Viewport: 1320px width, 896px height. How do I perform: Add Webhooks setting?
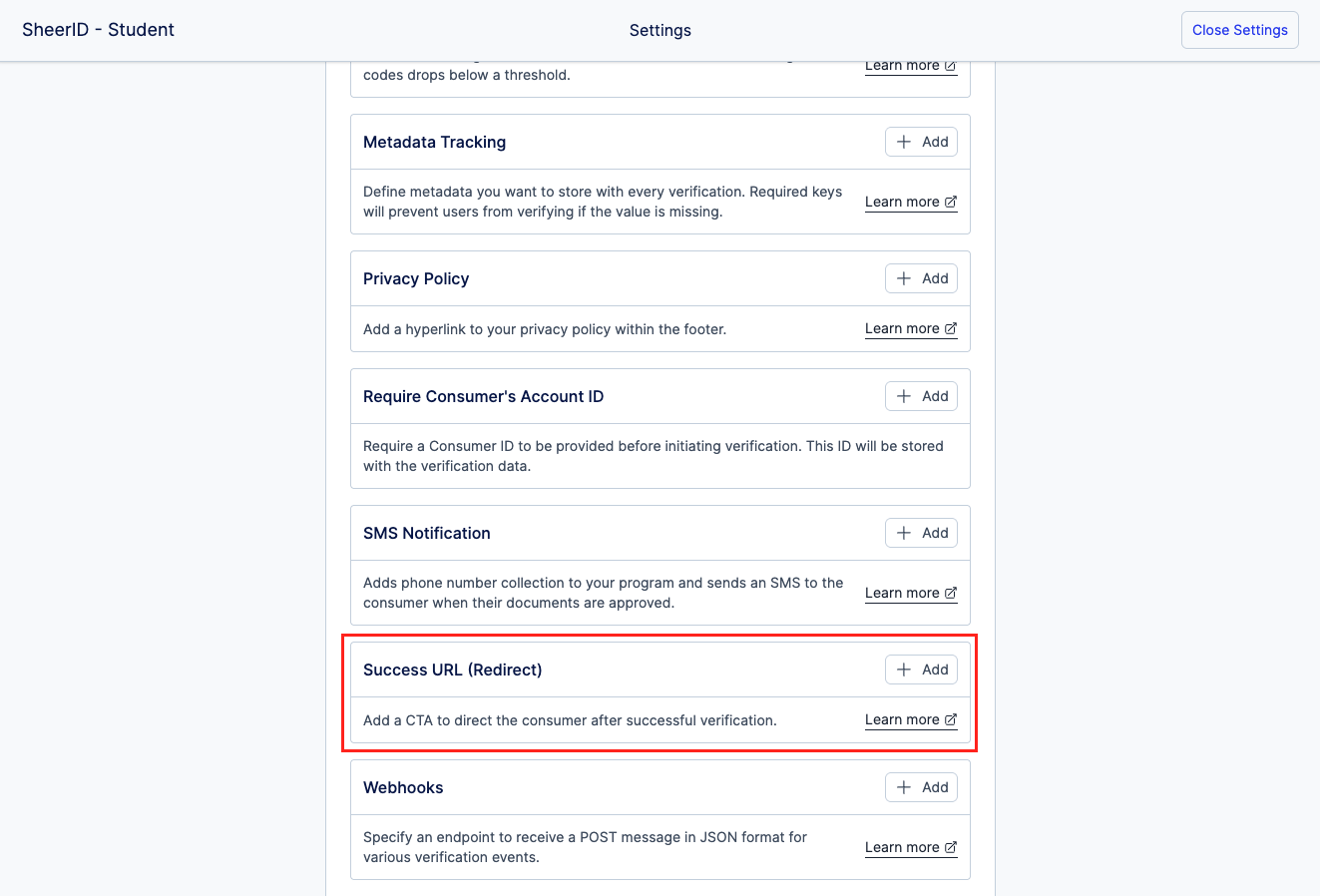point(921,787)
